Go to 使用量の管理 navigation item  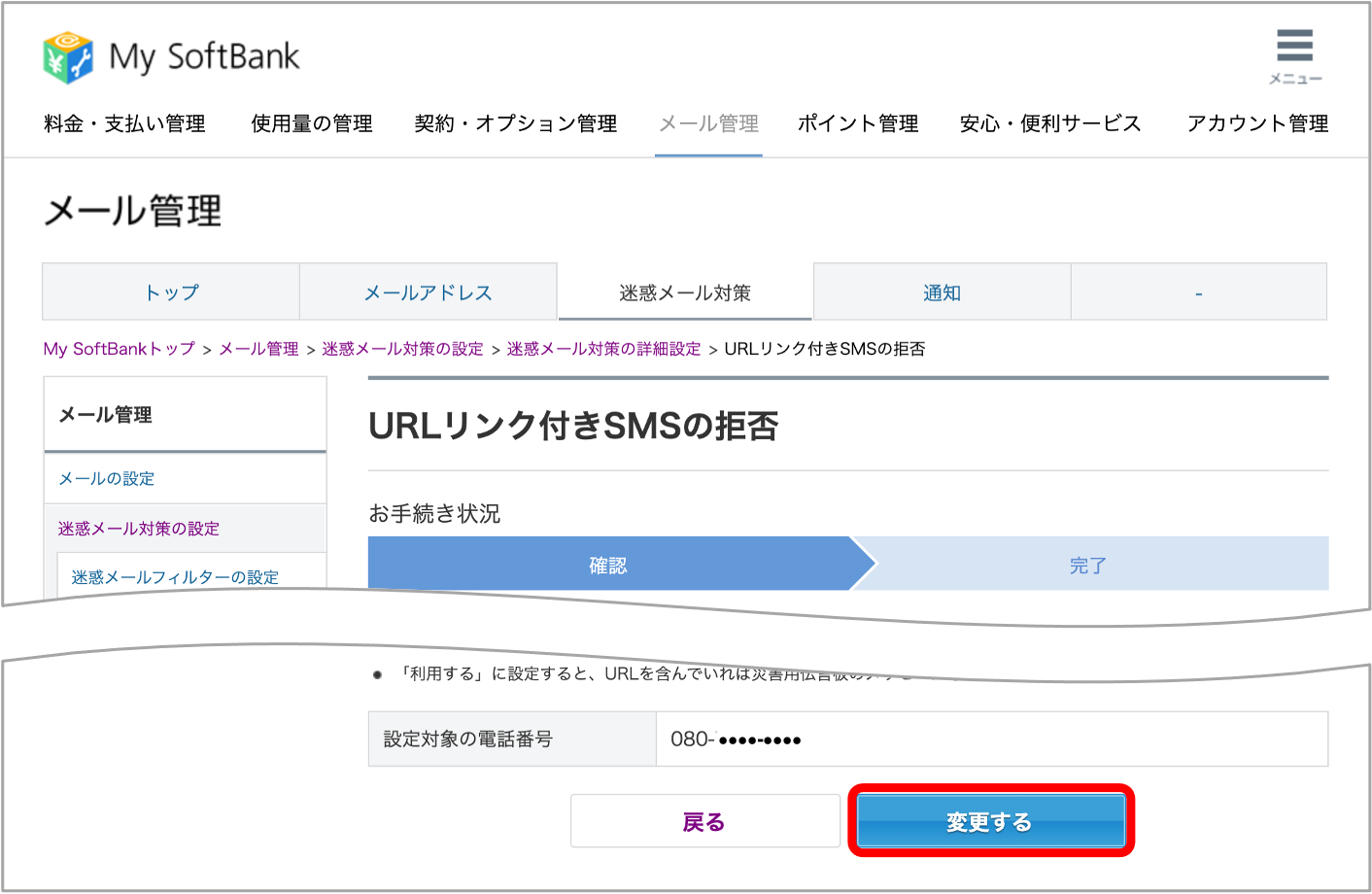pyautogui.click(x=312, y=123)
